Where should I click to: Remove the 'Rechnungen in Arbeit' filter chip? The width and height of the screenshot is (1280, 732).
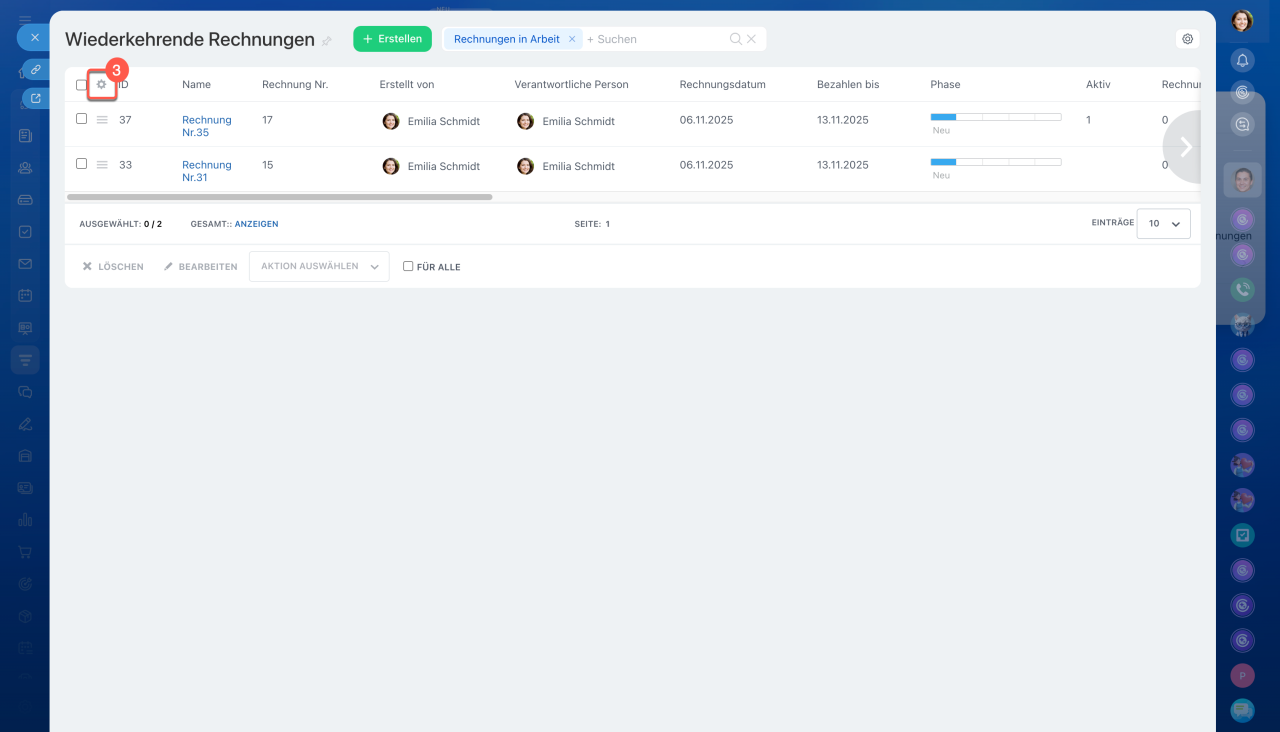[x=572, y=39]
